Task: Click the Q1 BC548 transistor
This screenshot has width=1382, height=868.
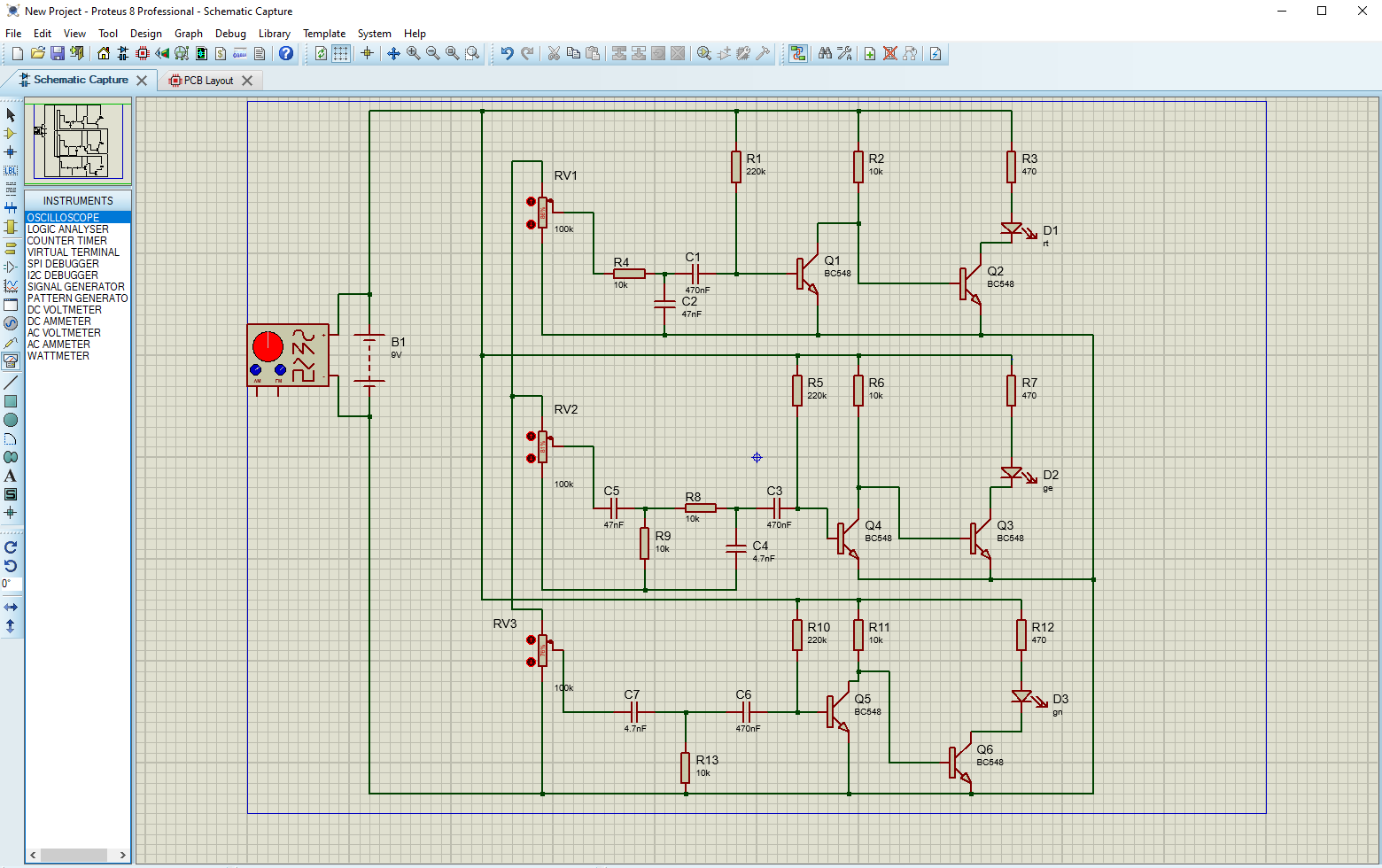Action: pyautogui.click(x=809, y=272)
